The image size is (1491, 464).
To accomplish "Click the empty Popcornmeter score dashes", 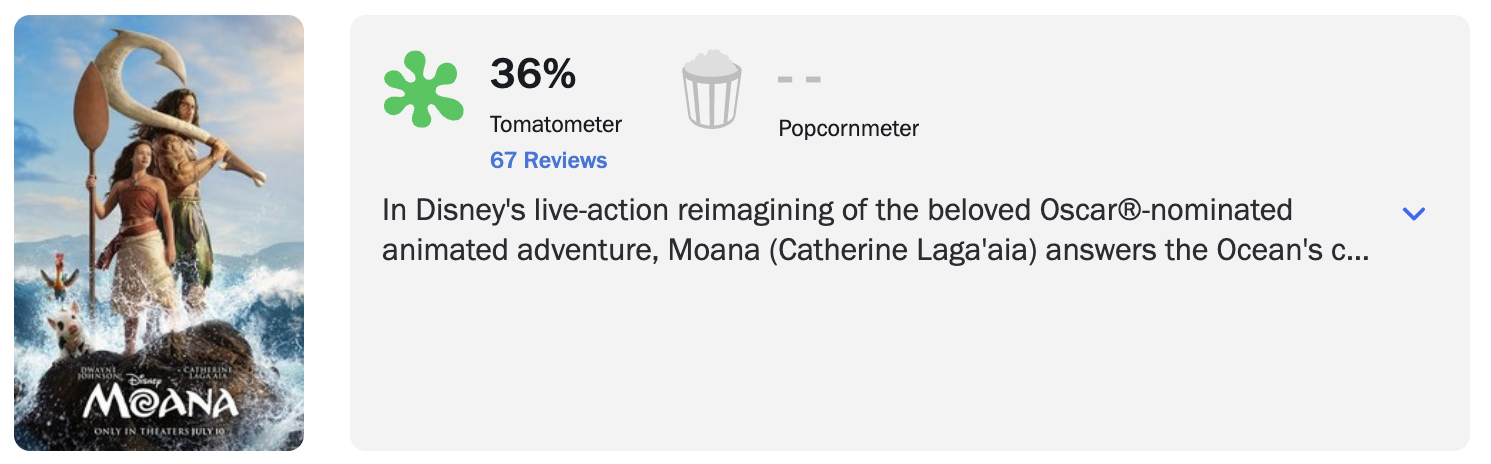I will [x=799, y=79].
